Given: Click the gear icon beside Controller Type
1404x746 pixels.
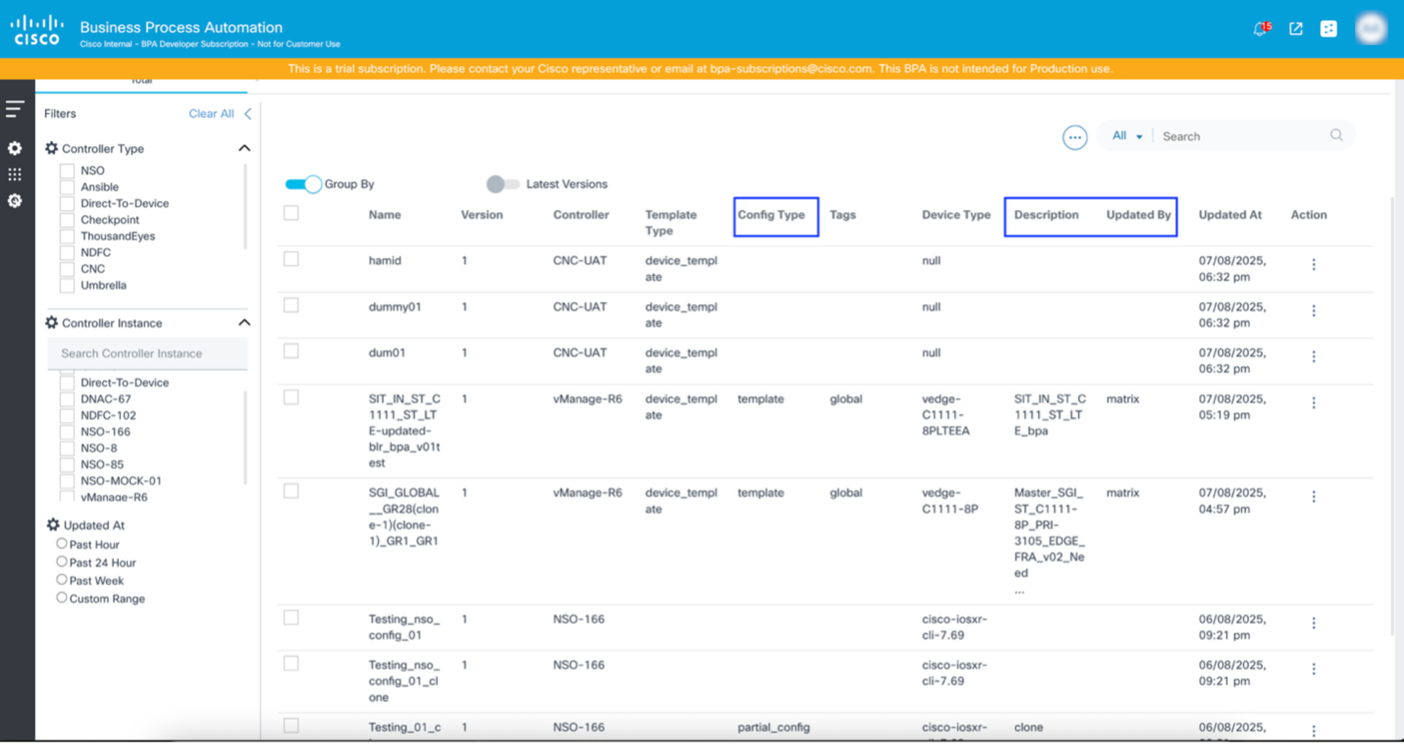Looking at the screenshot, I should [52, 148].
